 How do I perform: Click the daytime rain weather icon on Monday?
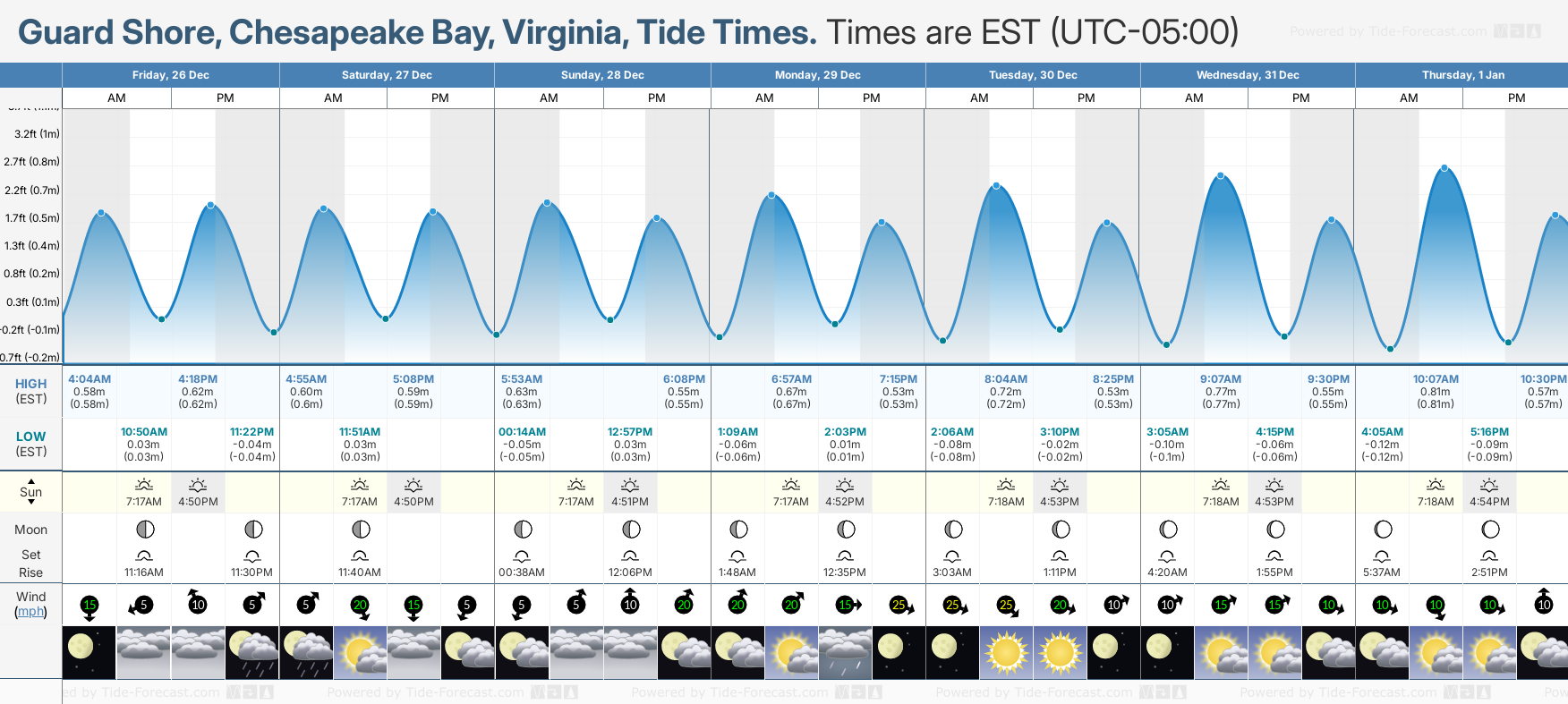coord(844,652)
